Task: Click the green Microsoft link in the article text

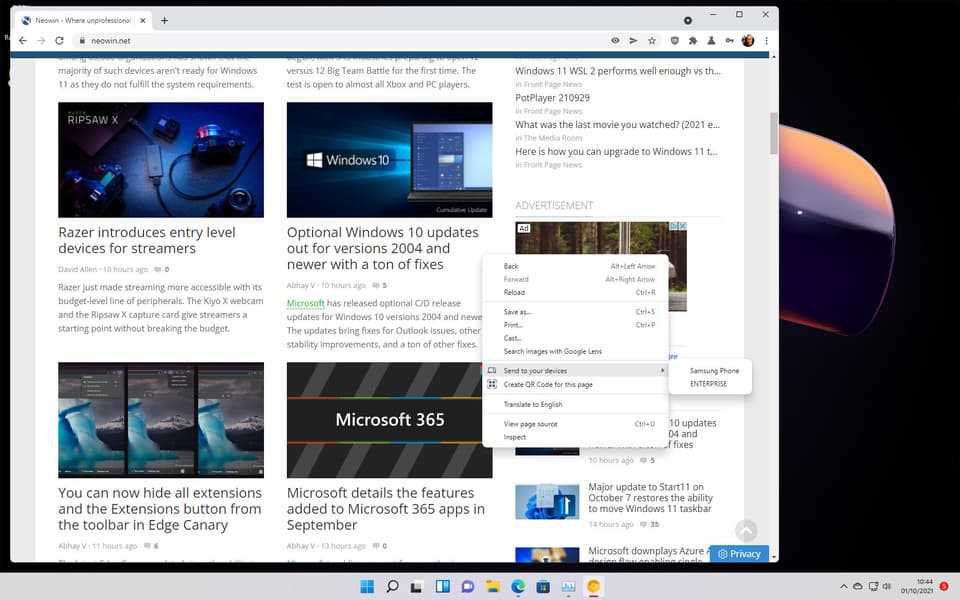Action: pyautogui.click(x=305, y=303)
